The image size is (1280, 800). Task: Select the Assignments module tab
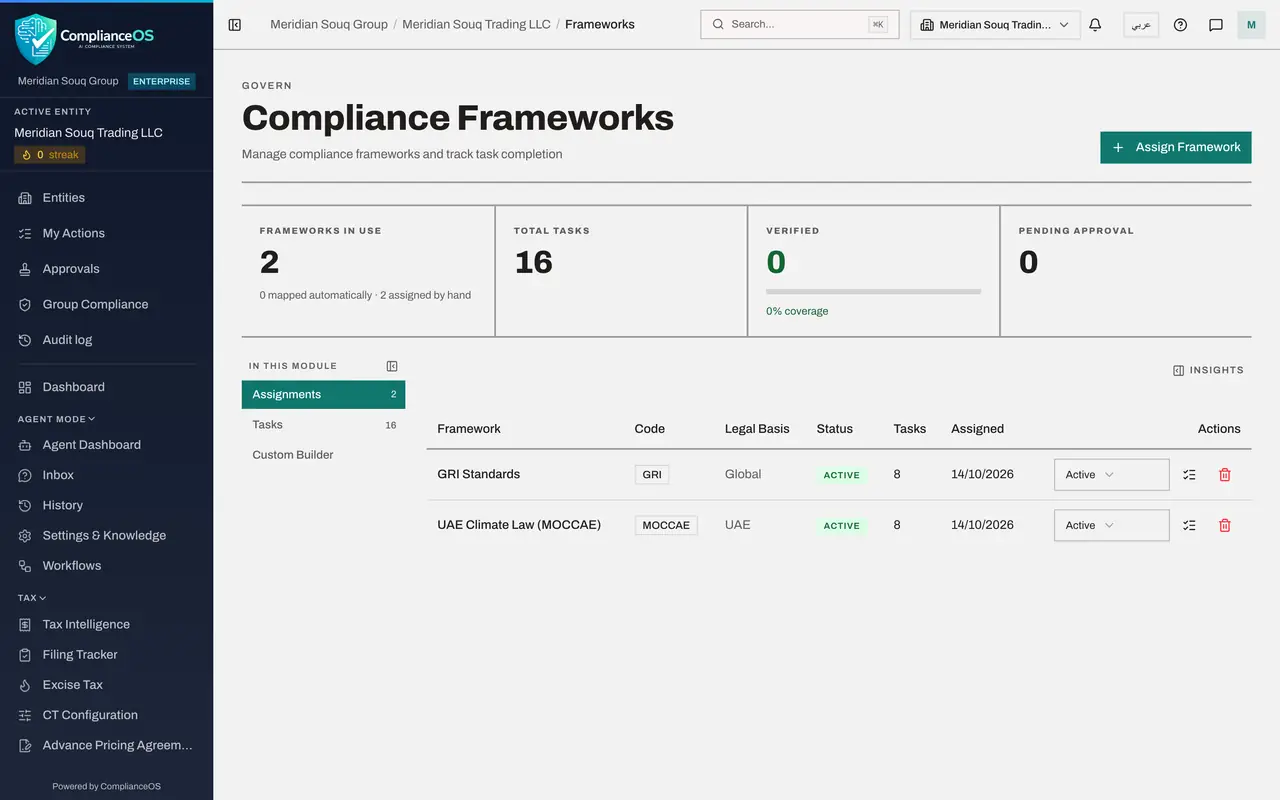pos(323,394)
